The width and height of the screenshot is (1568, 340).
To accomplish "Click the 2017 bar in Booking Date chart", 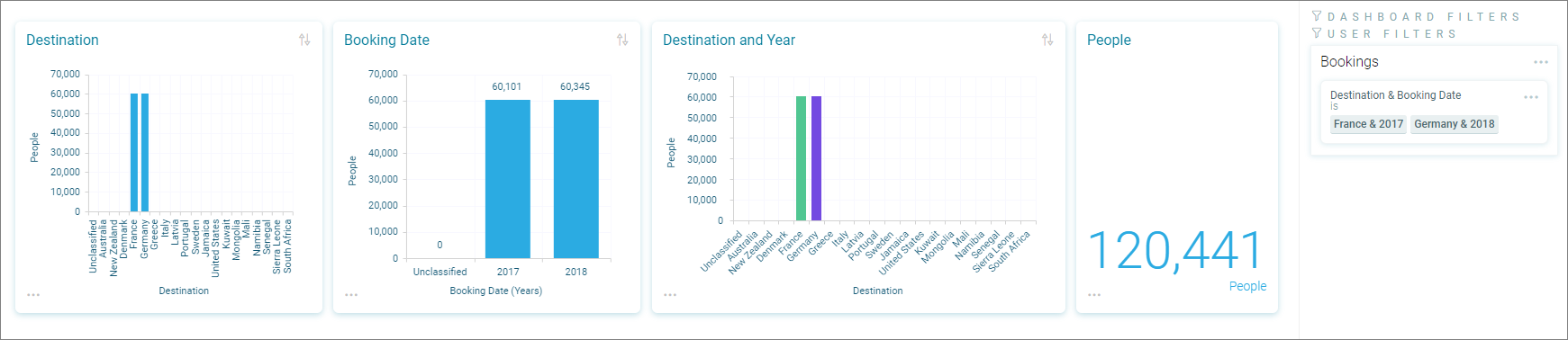I will [x=508, y=179].
